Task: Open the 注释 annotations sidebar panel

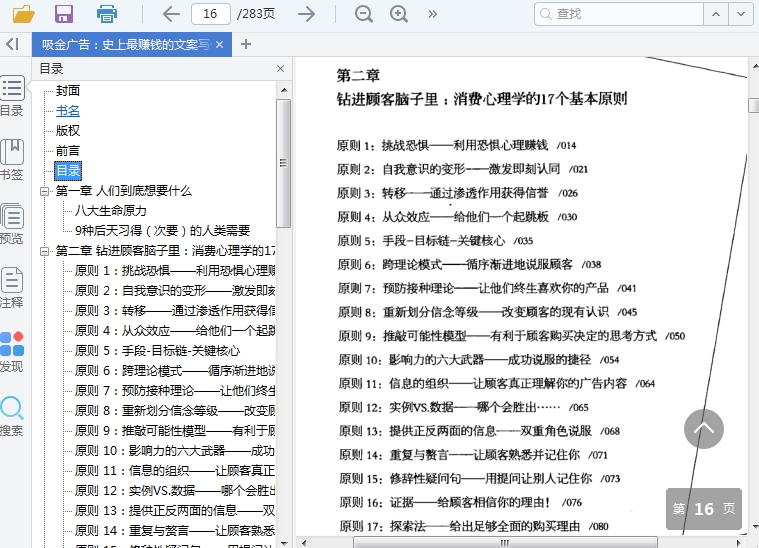Action: (12, 288)
